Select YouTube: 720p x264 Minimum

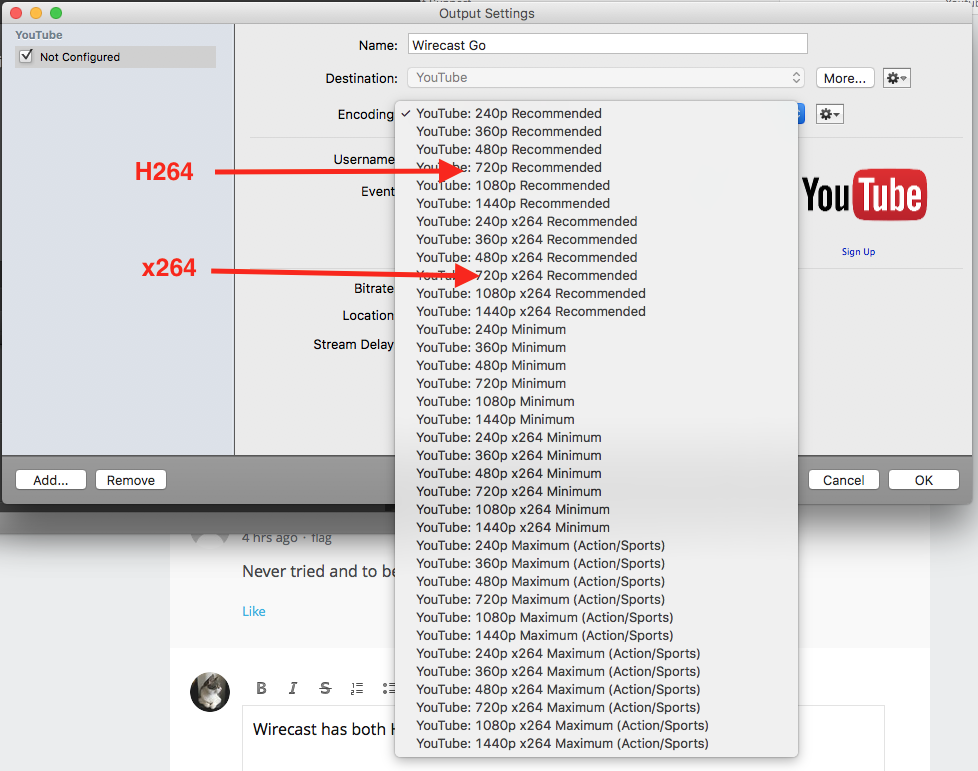coord(596,492)
